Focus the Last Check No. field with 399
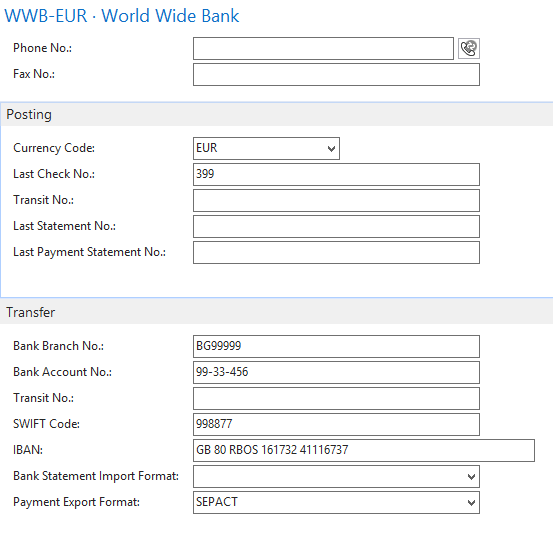Viewport: 553px width, 537px height. (x=336, y=174)
